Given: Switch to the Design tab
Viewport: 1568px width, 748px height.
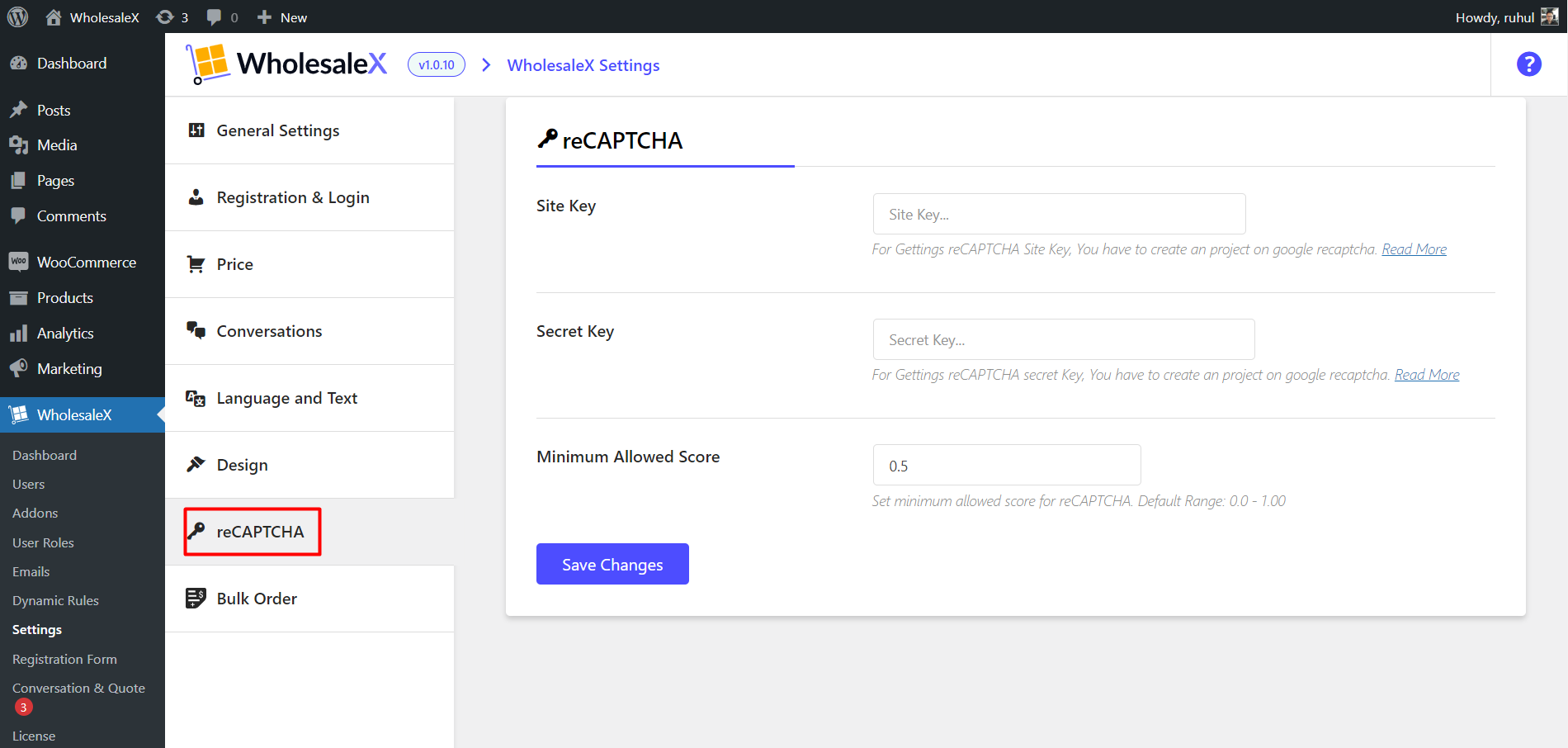Looking at the screenshot, I should [x=309, y=465].
